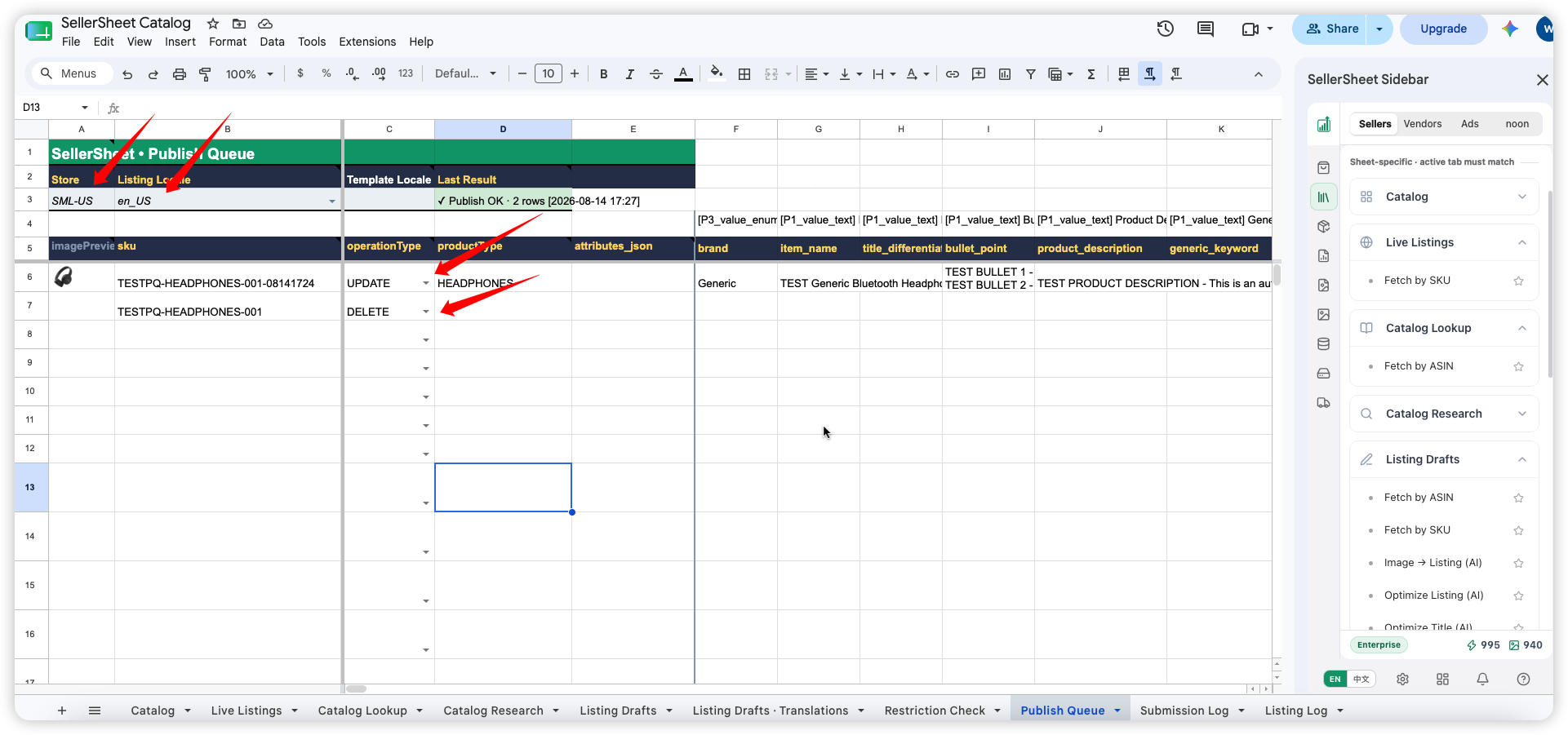Open the truck icon in SellerSheet sidebar
The width and height of the screenshot is (1568, 735).
coord(1323,402)
